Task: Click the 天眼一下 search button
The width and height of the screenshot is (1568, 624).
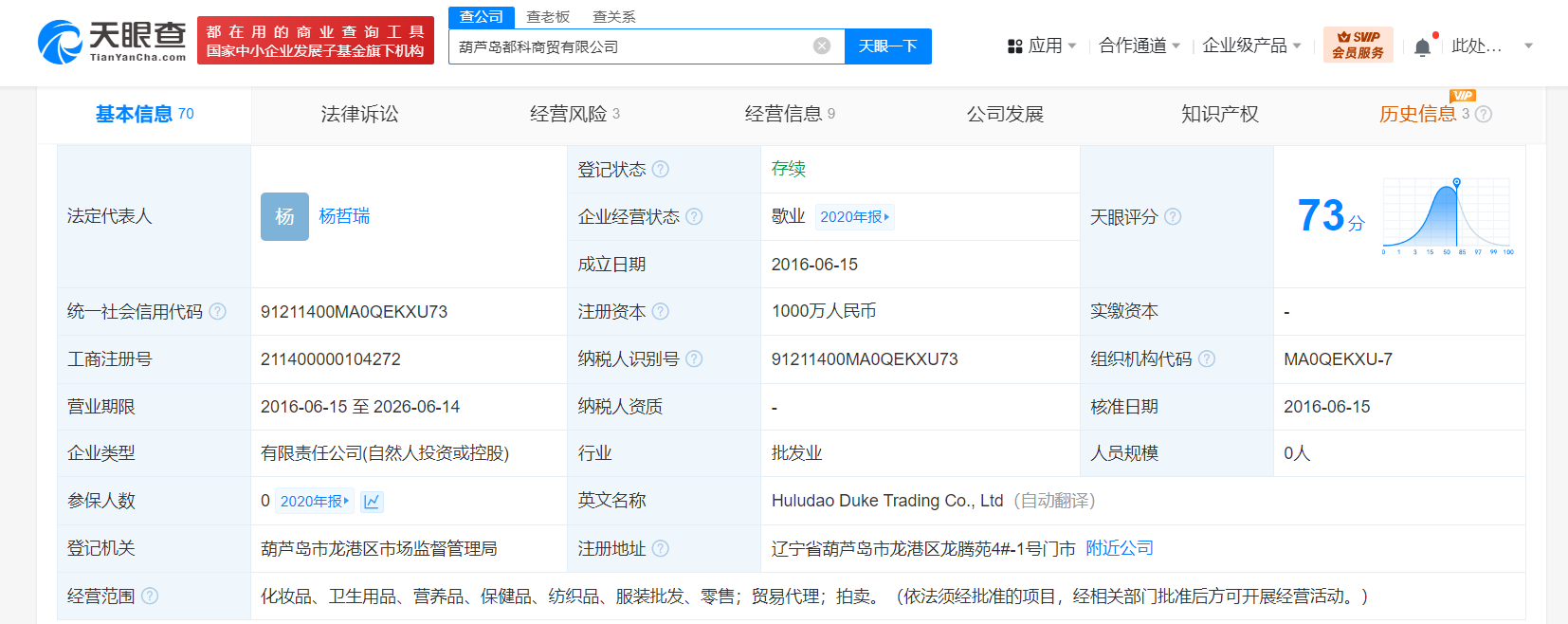Action: point(888,46)
